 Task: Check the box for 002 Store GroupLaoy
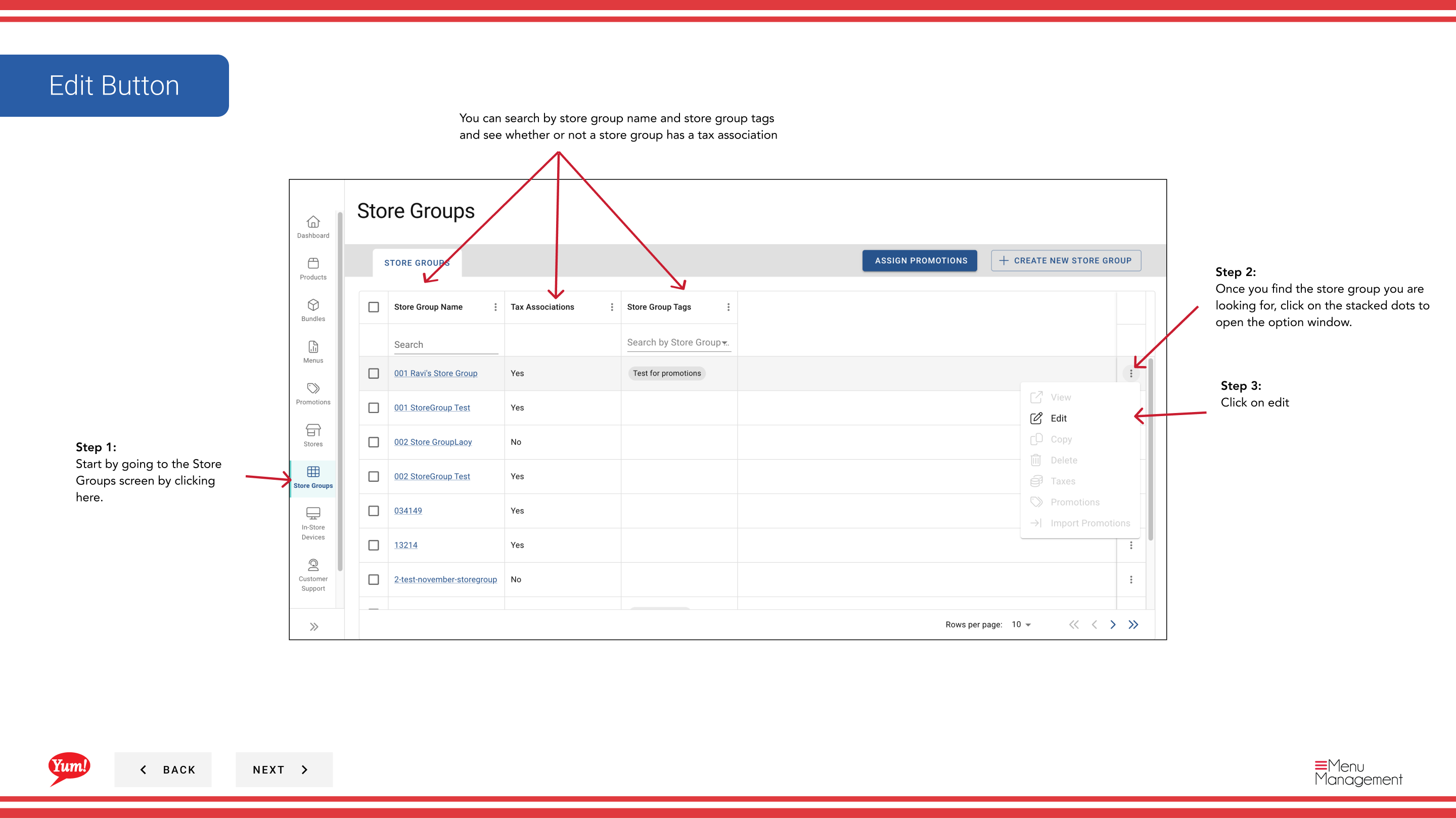coord(374,442)
